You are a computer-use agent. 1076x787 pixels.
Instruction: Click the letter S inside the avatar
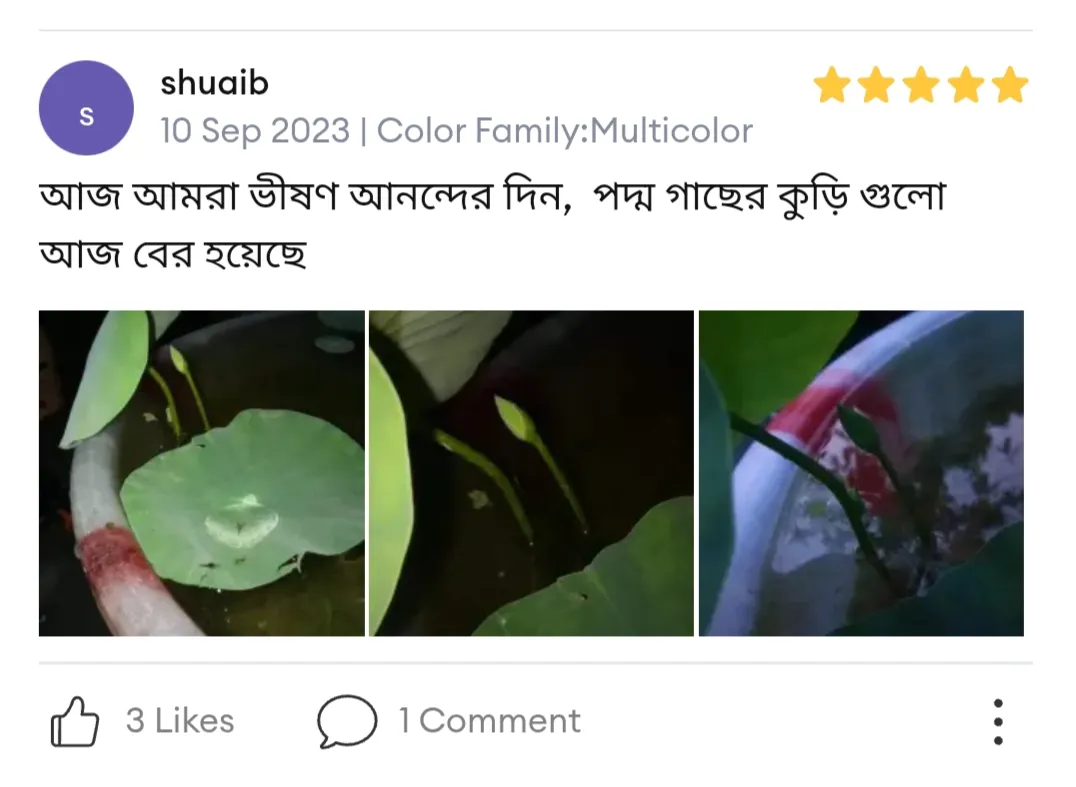click(86, 117)
